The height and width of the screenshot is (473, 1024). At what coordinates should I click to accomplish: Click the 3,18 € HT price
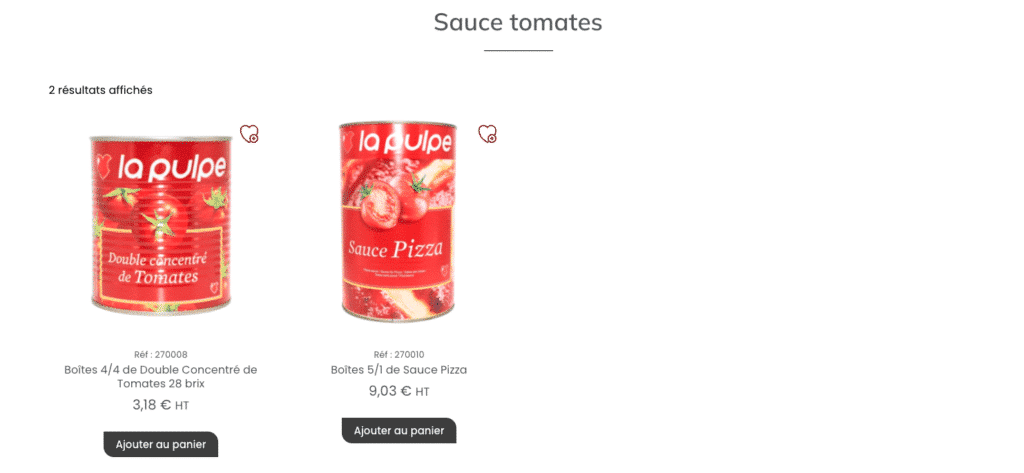tap(161, 405)
